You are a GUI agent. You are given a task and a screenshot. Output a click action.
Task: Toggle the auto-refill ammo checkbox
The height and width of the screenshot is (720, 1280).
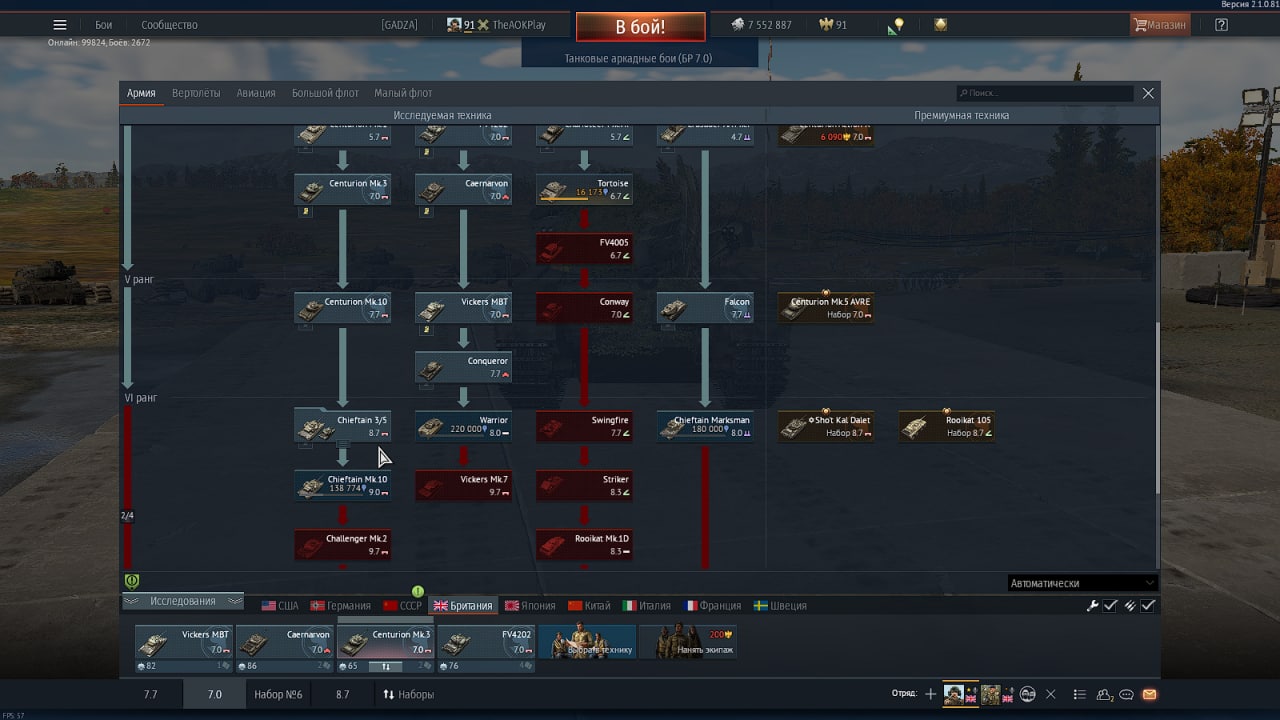(1148, 605)
